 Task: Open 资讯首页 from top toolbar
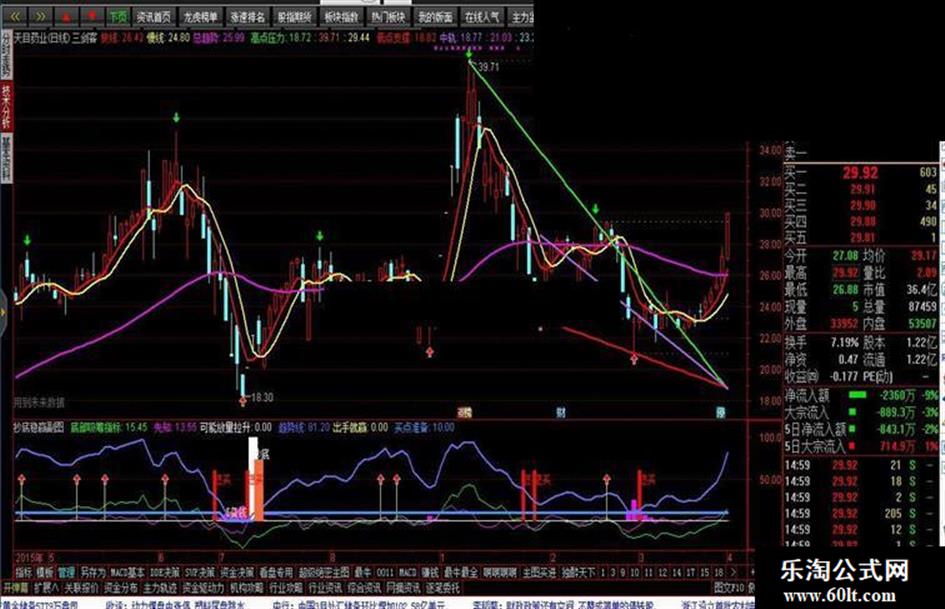coord(154,17)
